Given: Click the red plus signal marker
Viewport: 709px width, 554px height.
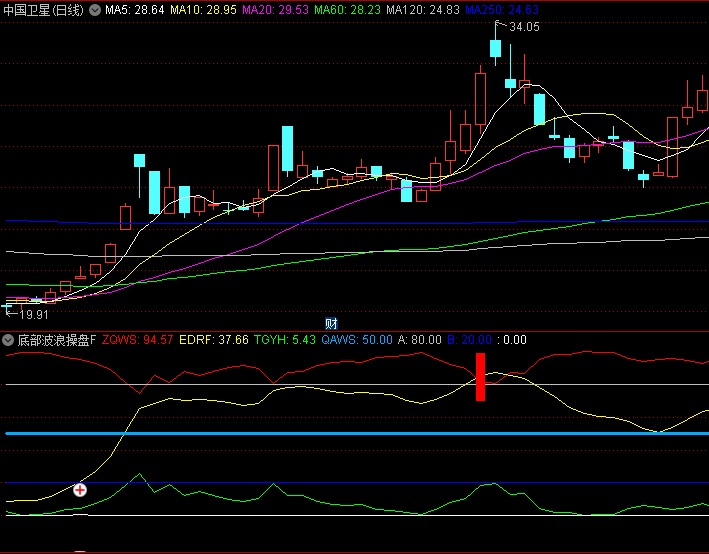Looking at the screenshot, I should pos(80,490).
